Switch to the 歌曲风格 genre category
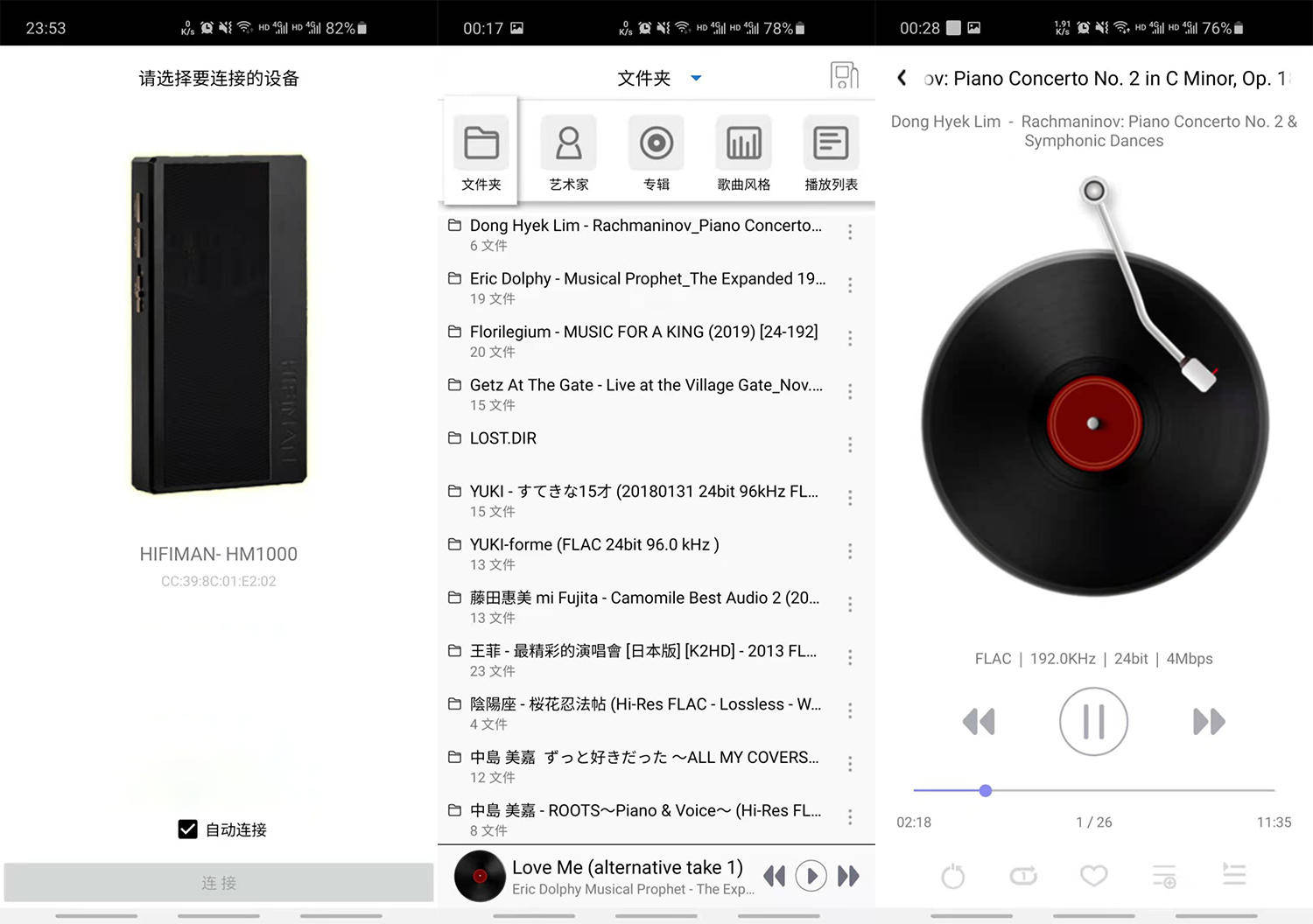The height and width of the screenshot is (924, 1313). click(744, 153)
